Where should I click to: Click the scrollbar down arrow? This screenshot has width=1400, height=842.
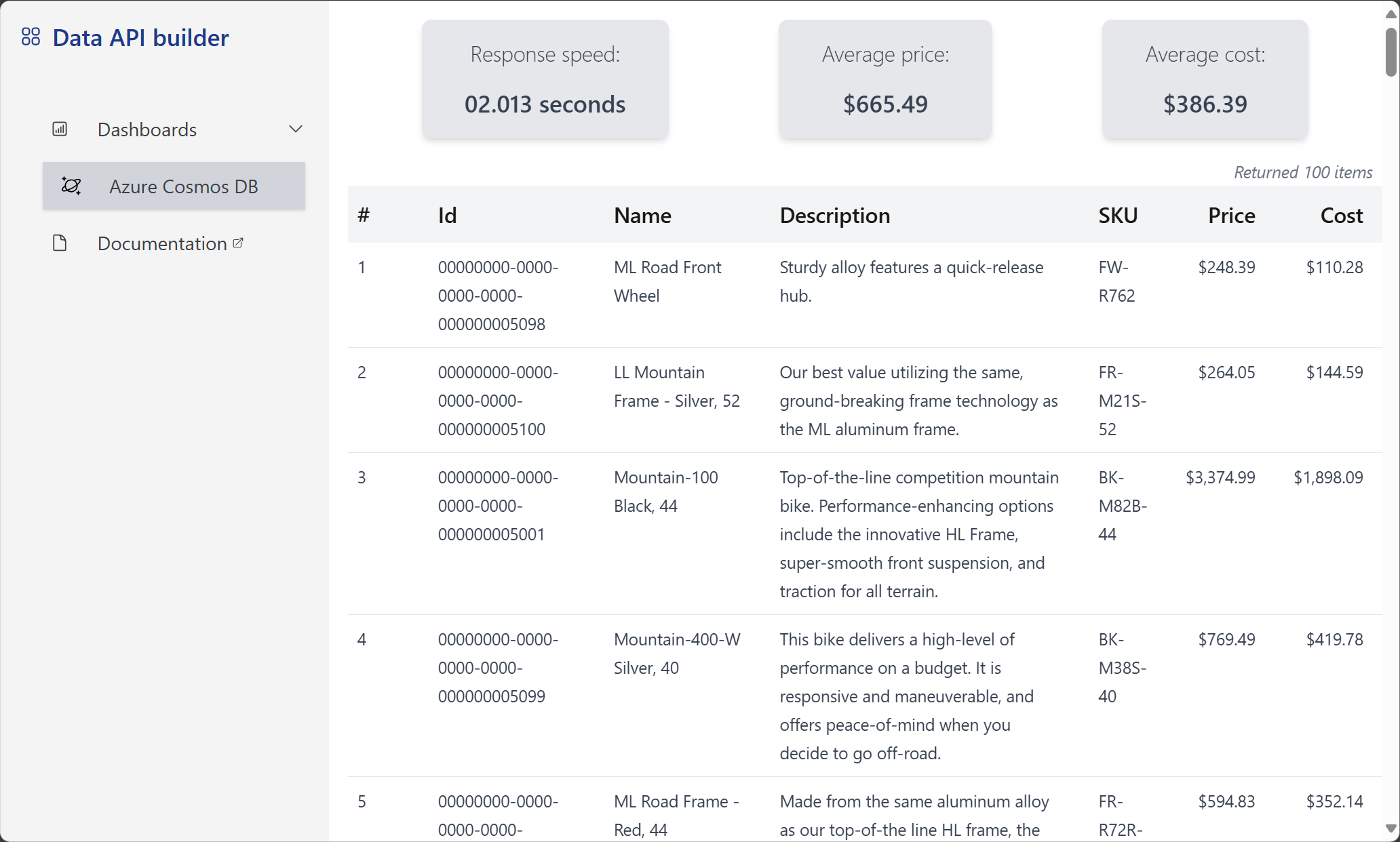1391,828
